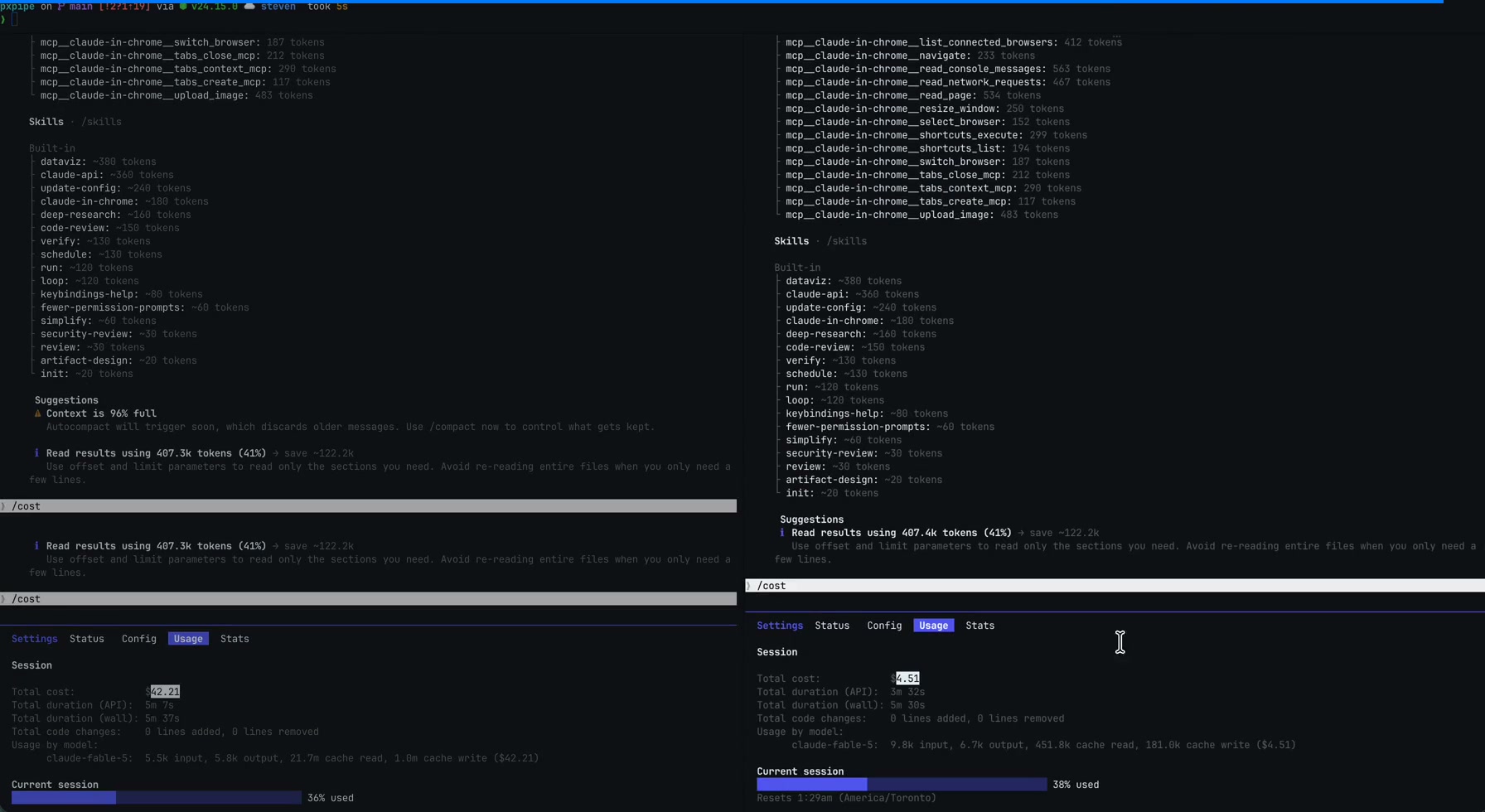The width and height of the screenshot is (1485, 812).
Task: Click the info icon before 407.4k tokens suggestion
Action: [x=781, y=533]
